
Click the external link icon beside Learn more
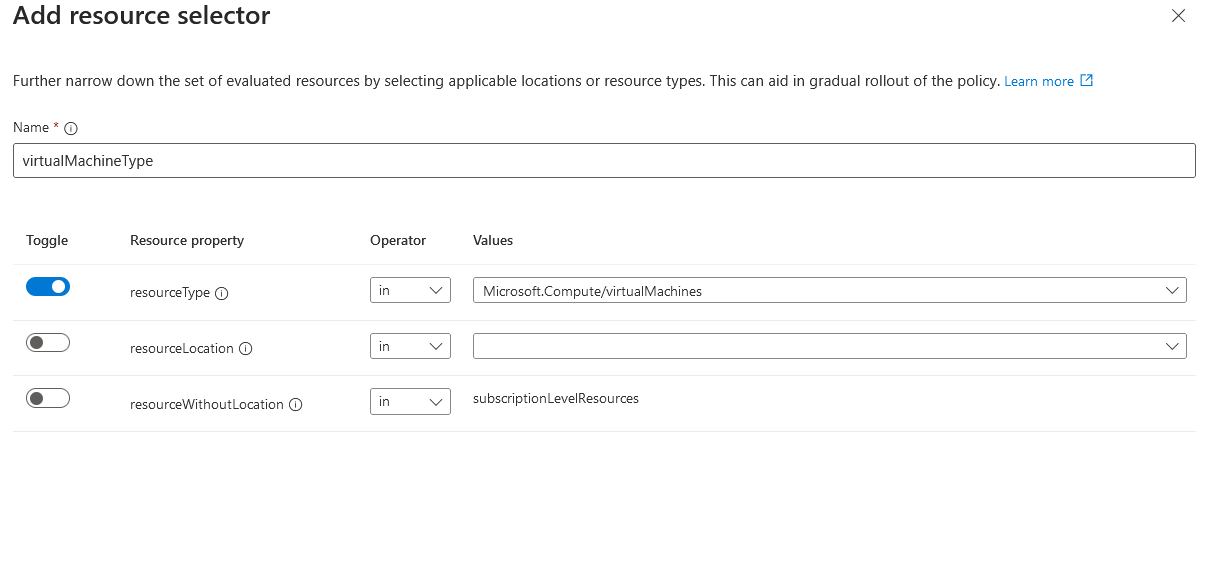tap(1087, 81)
